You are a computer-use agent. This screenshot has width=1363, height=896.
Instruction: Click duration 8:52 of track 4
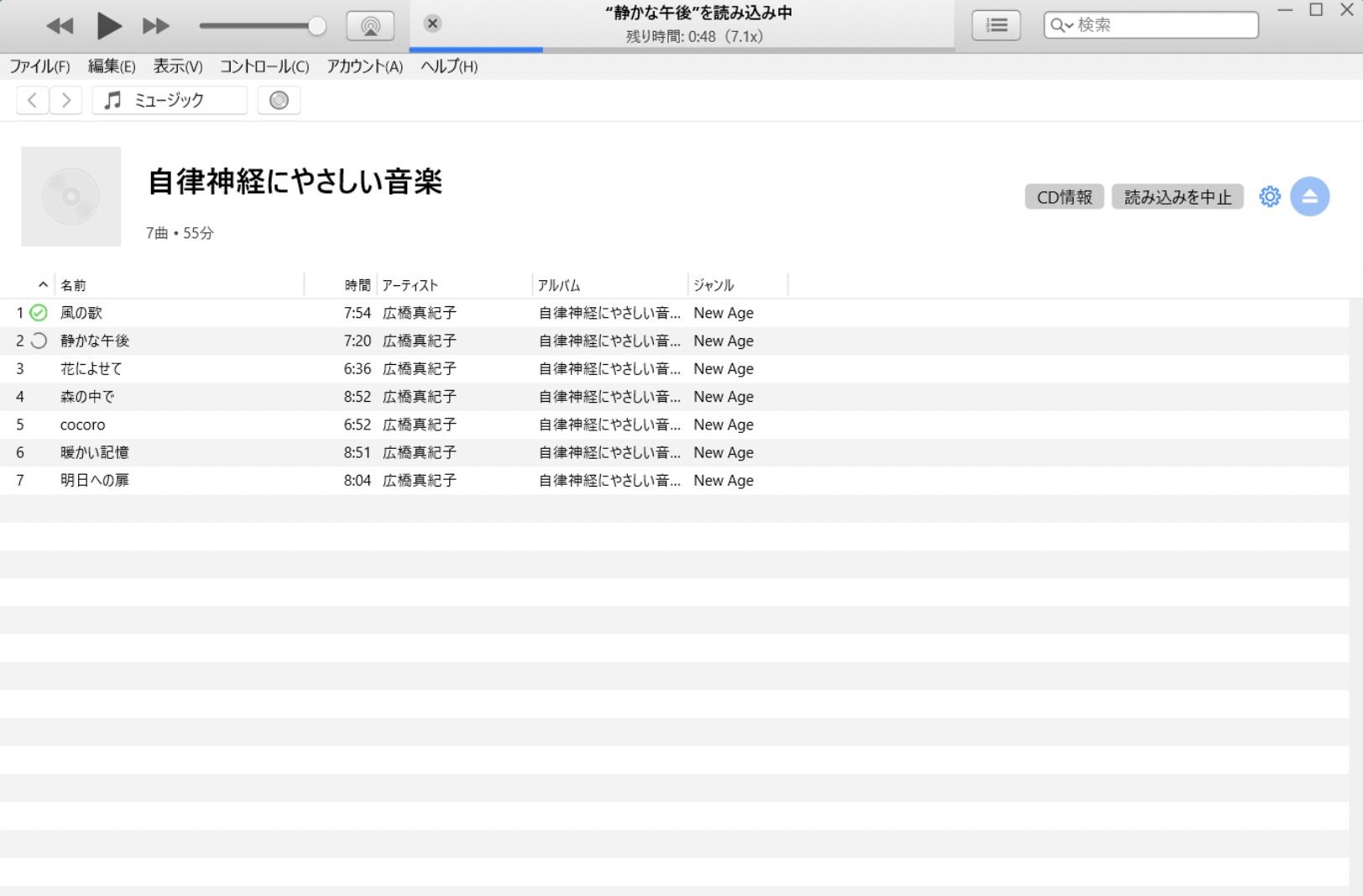click(x=358, y=396)
